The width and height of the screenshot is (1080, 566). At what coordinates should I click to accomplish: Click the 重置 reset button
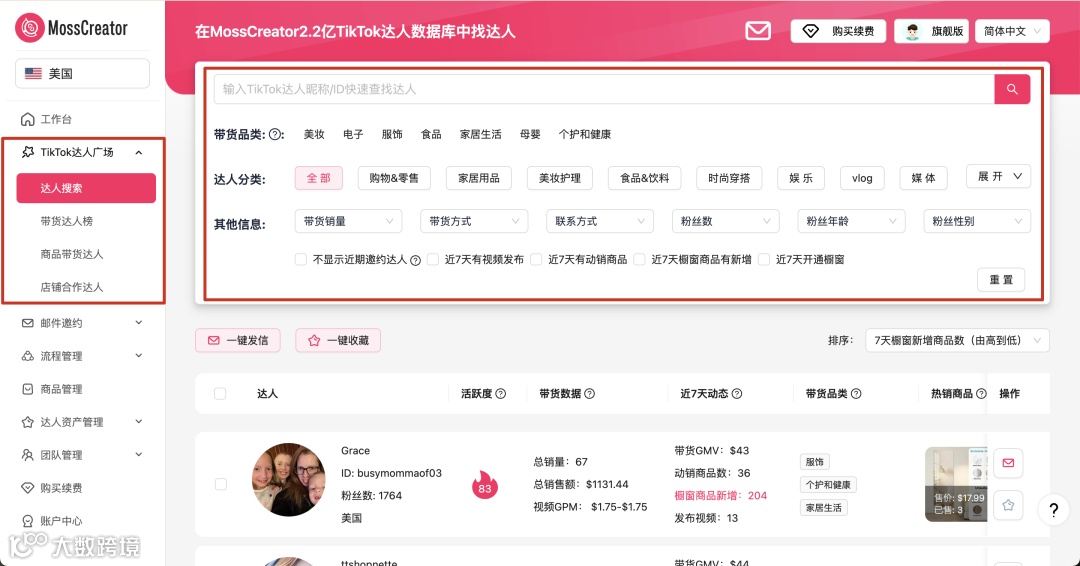(x=1001, y=280)
